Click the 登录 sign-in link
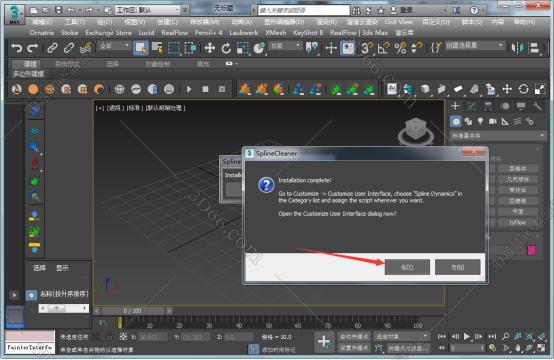 [x=406, y=10]
